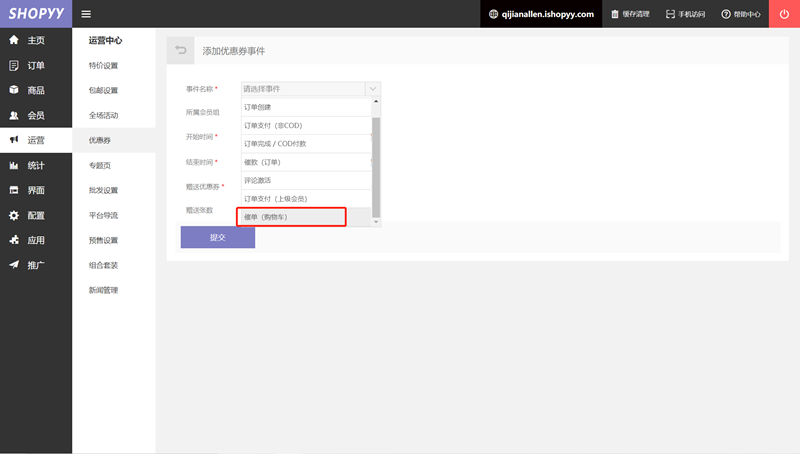Submit the form with 提交 button
The height and width of the screenshot is (454, 800).
[x=218, y=237]
